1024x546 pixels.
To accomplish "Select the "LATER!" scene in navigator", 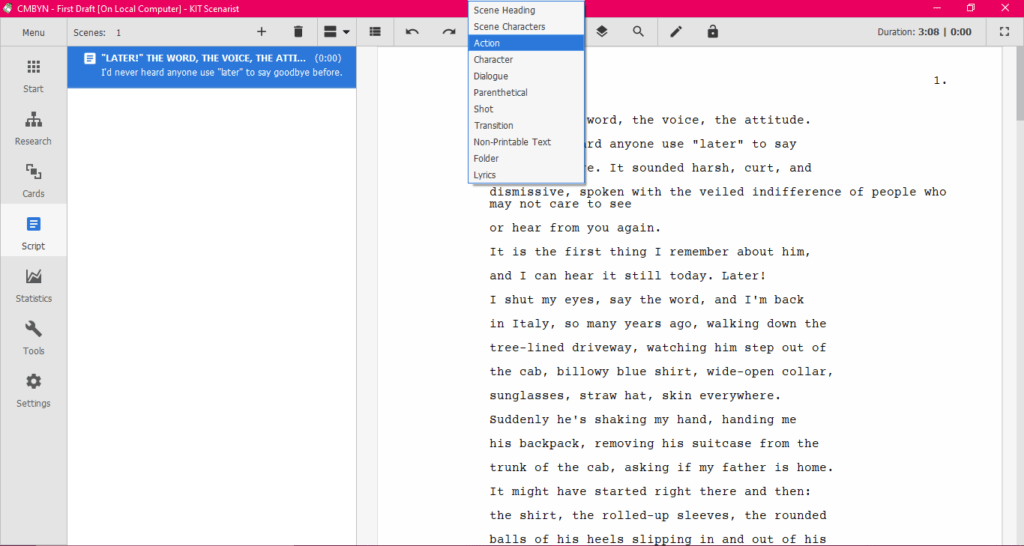I will [x=212, y=67].
